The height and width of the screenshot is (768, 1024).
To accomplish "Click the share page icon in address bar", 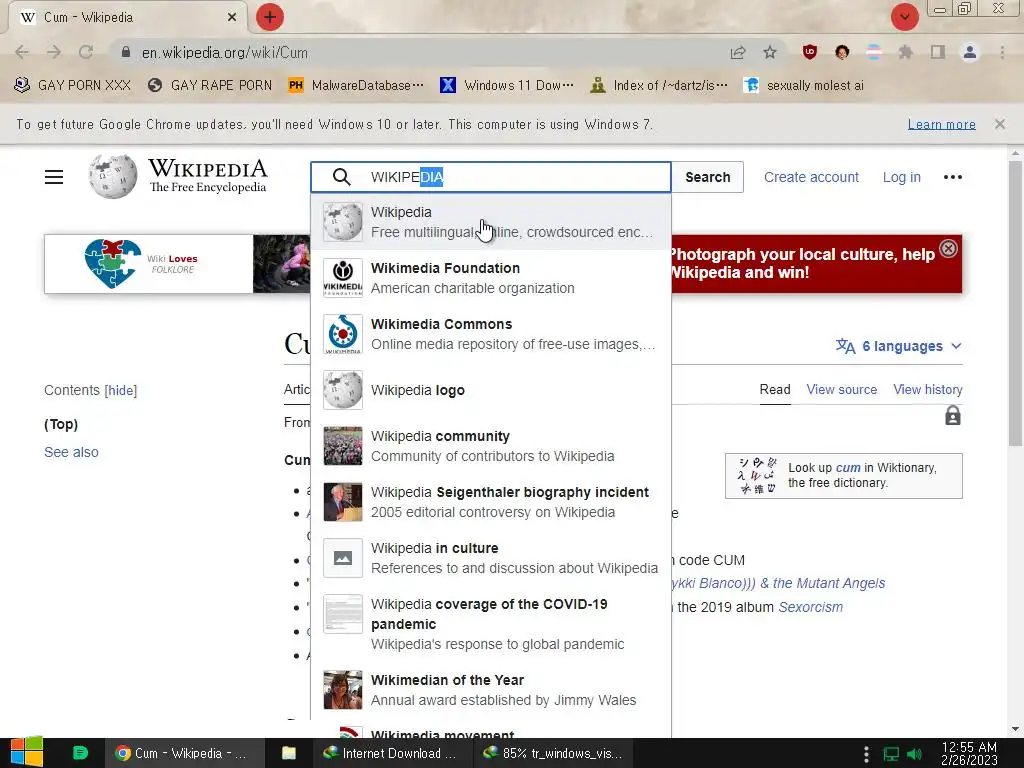I will pyautogui.click(x=738, y=52).
